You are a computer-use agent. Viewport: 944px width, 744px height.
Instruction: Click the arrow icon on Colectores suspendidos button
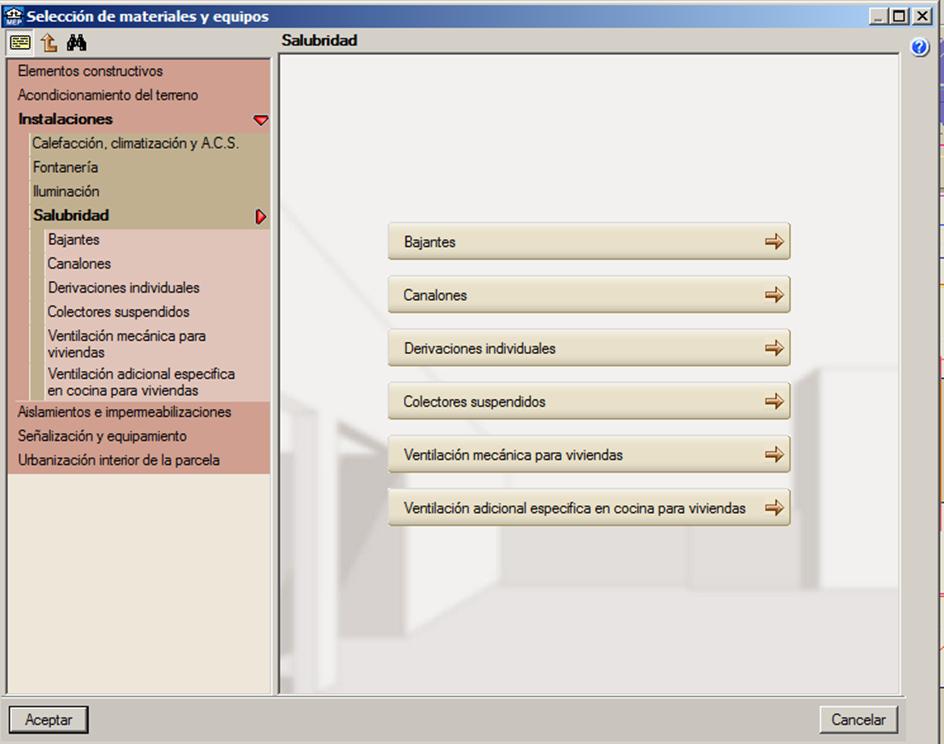pyautogui.click(x=774, y=401)
